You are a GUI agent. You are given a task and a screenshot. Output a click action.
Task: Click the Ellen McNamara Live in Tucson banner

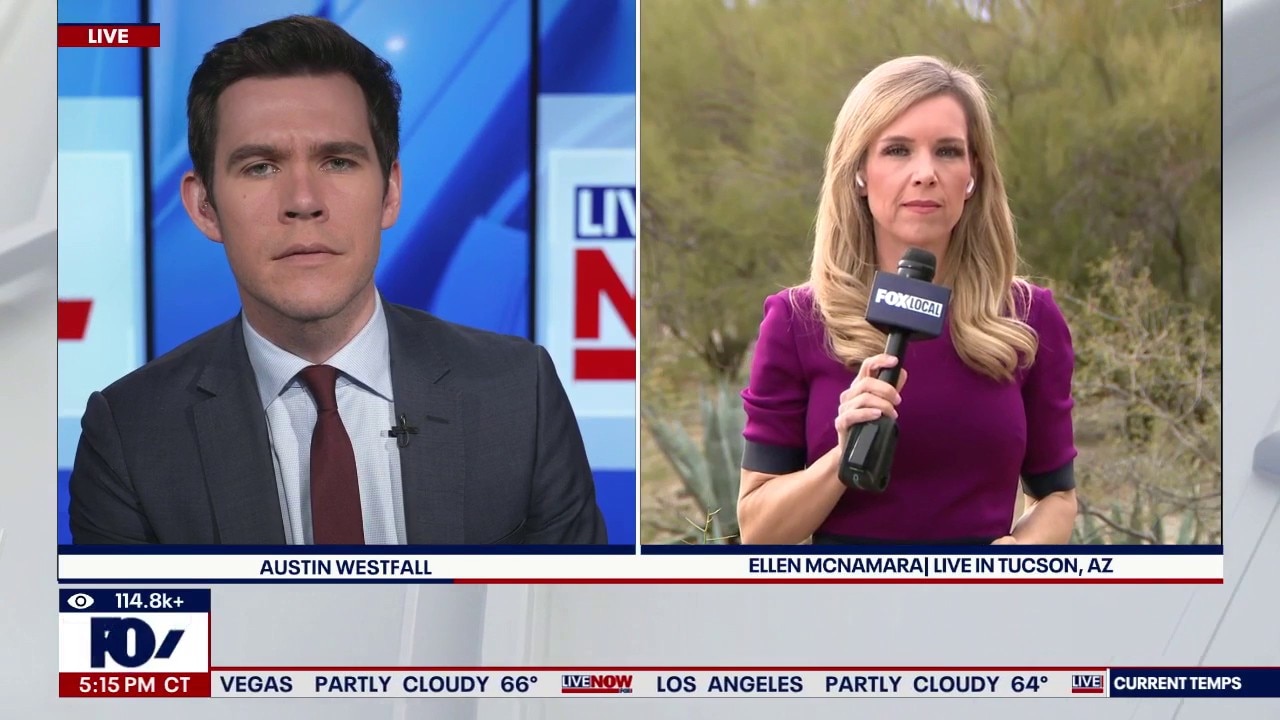point(930,566)
